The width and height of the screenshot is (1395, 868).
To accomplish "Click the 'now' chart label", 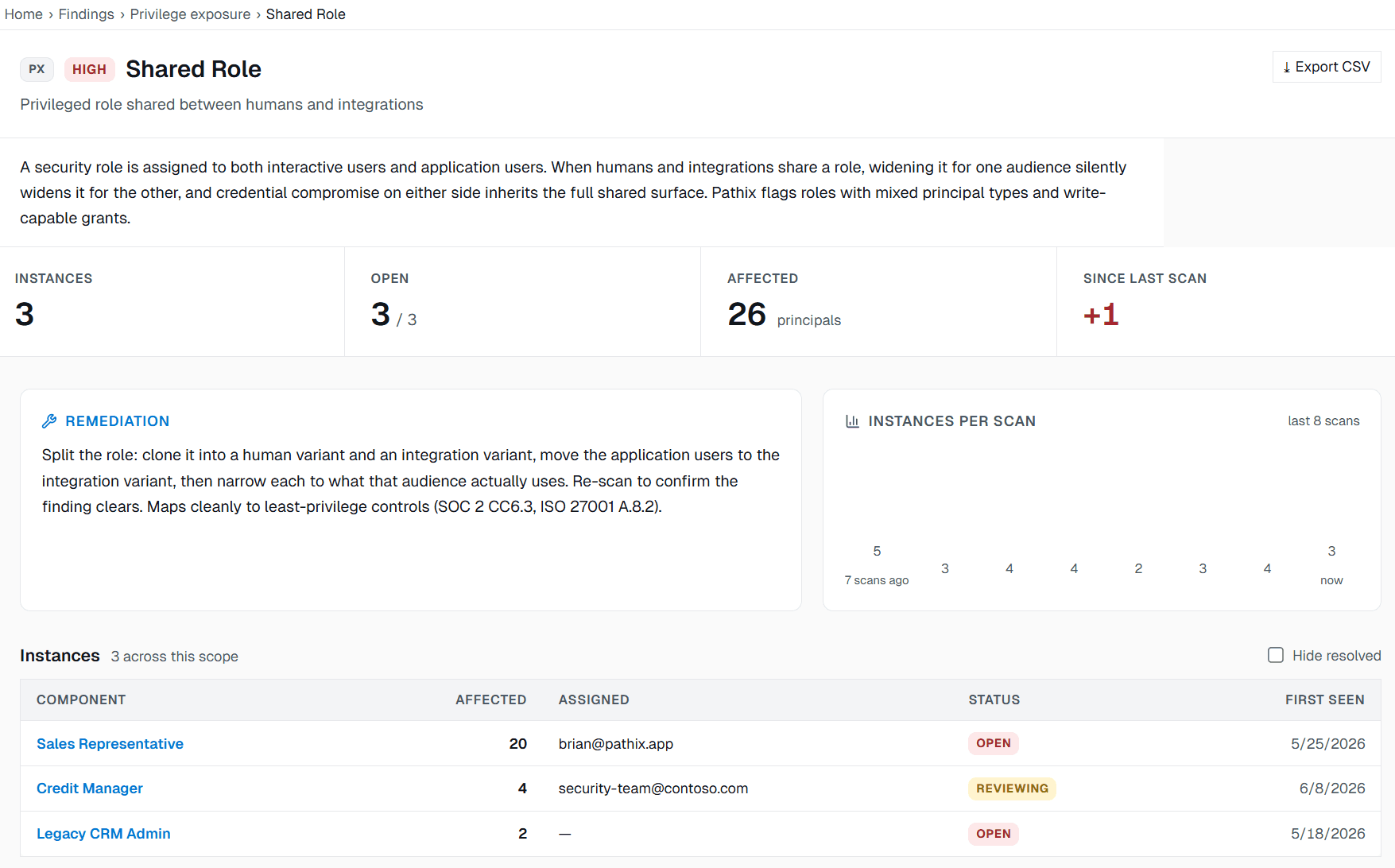I will click(x=1331, y=580).
